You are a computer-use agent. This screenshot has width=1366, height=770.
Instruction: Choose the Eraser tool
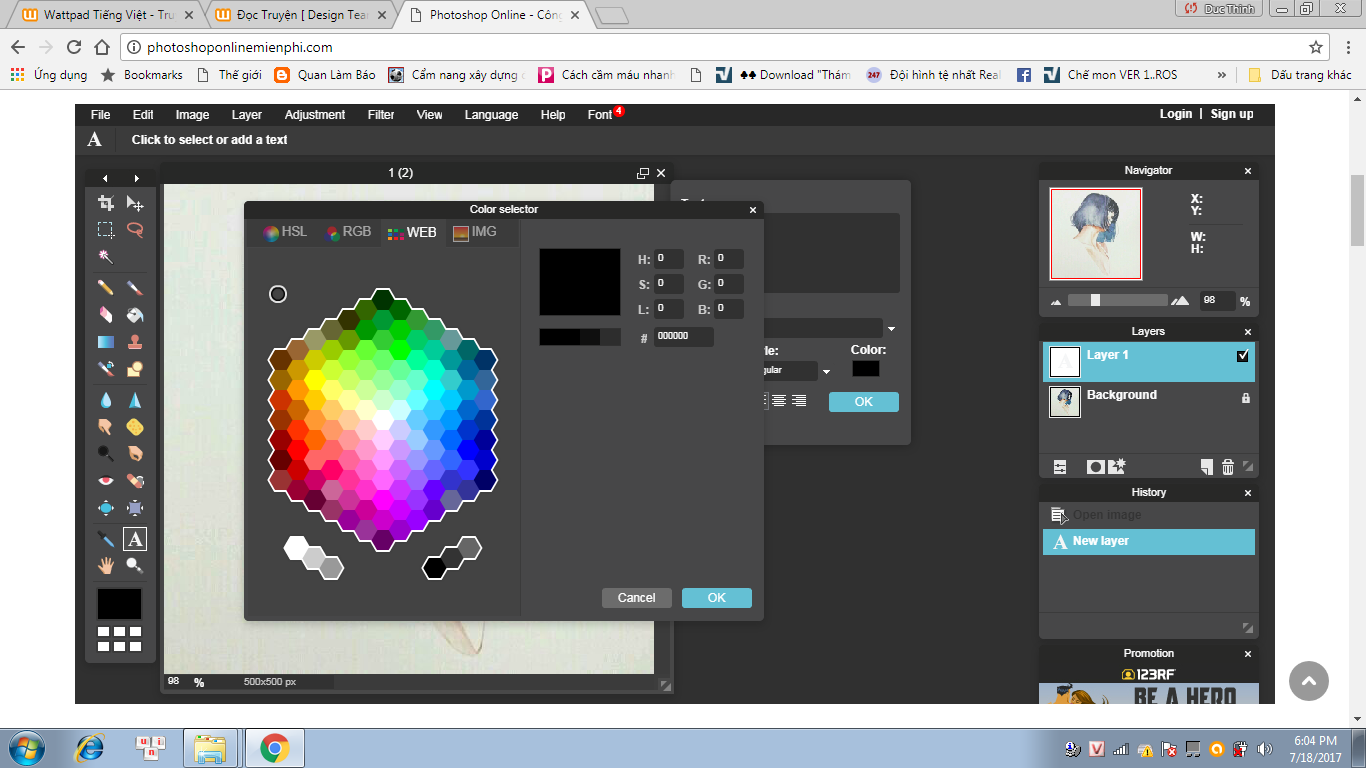pos(105,314)
